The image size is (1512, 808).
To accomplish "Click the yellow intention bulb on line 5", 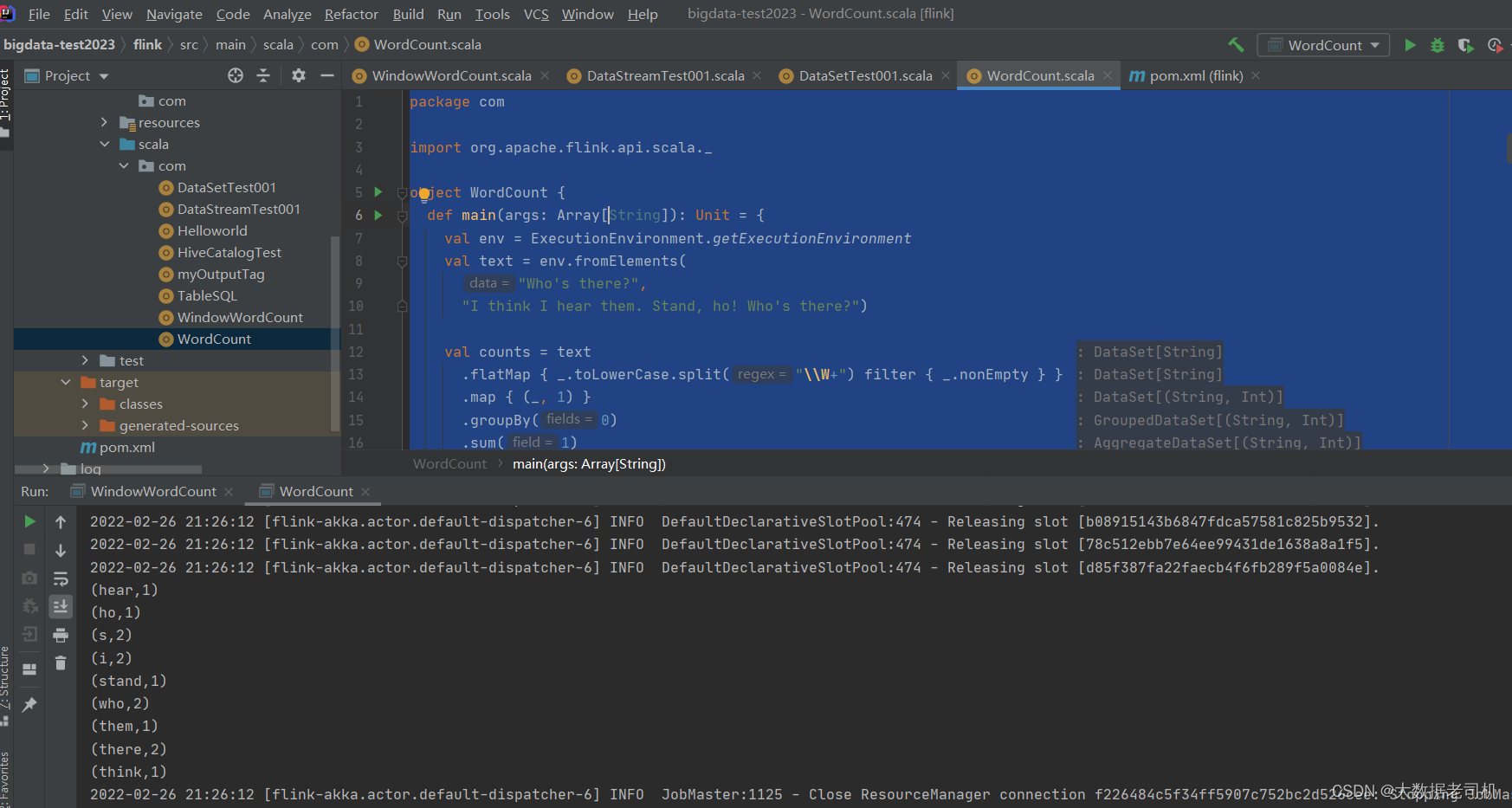I will (x=424, y=194).
